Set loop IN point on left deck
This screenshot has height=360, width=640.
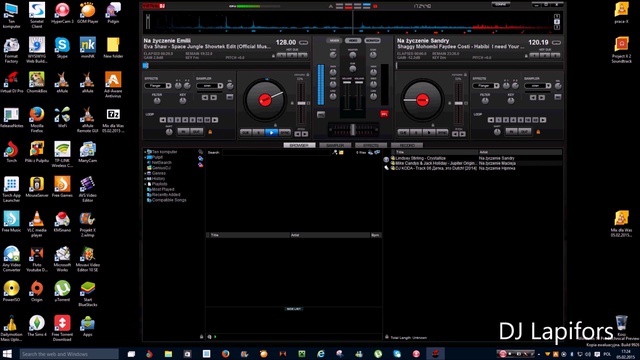(184, 131)
